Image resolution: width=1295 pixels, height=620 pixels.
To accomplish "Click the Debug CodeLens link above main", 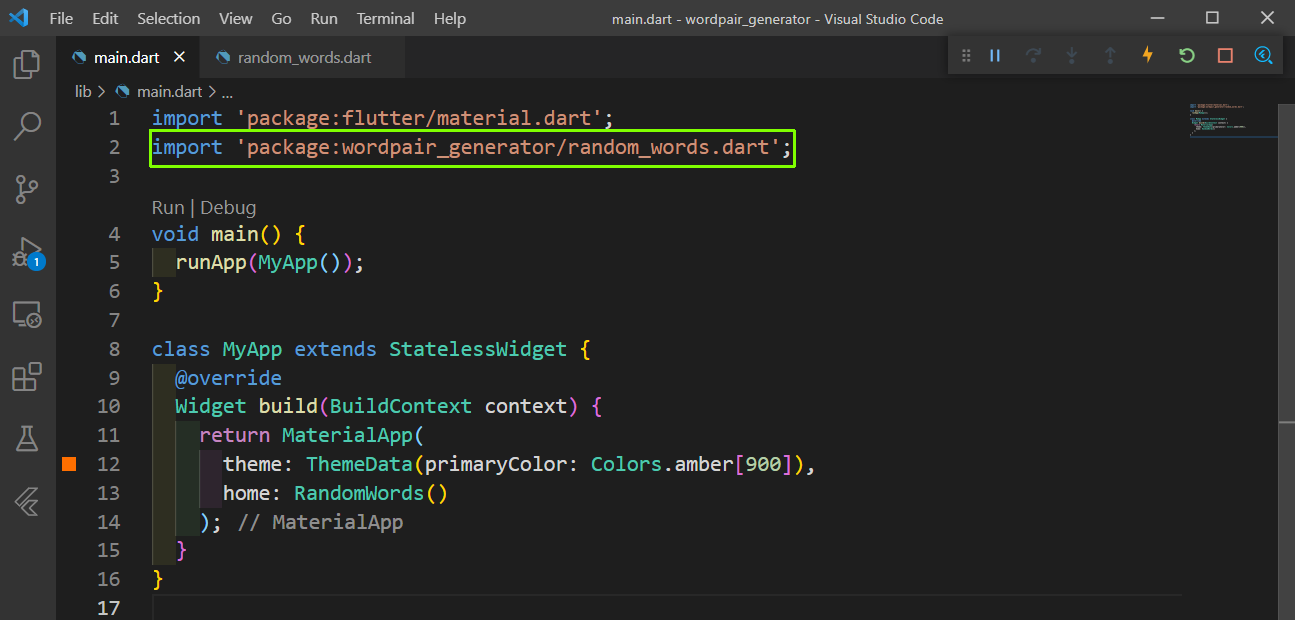I will point(228,208).
